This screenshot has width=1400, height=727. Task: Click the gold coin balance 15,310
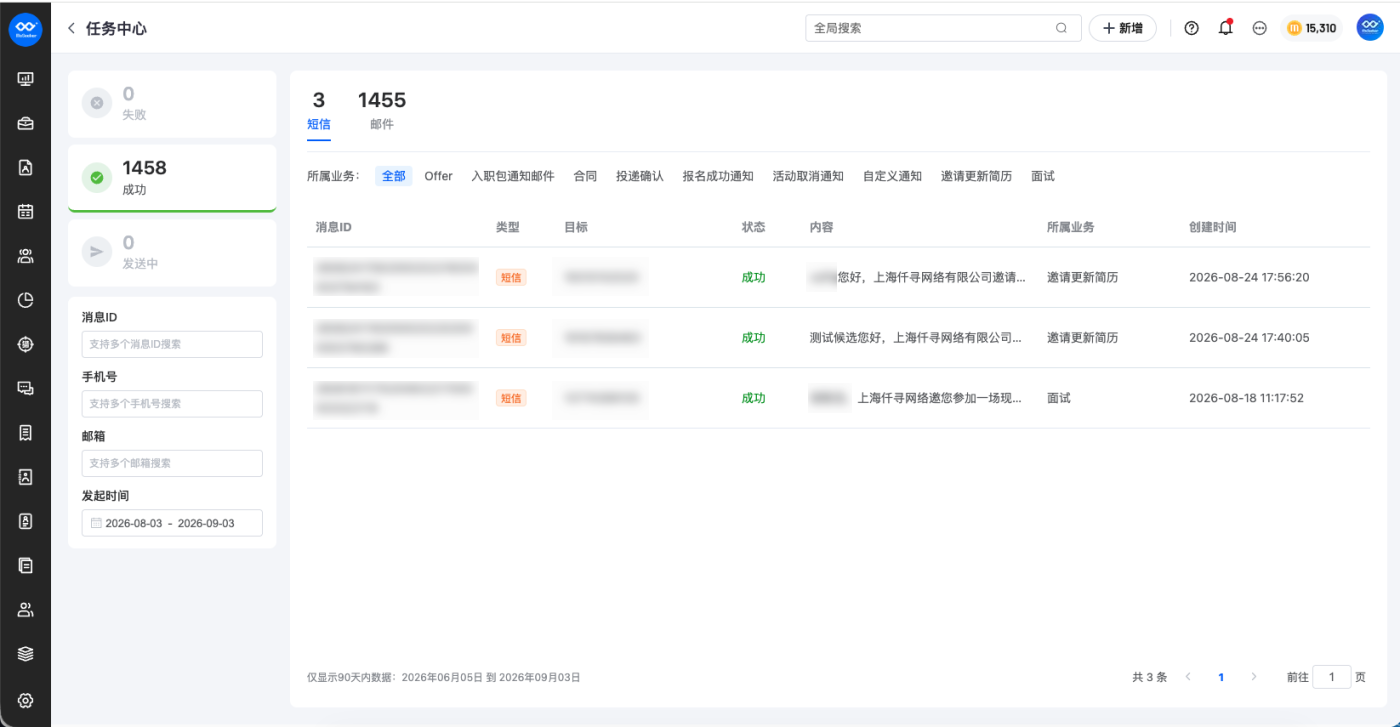(x=1311, y=28)
